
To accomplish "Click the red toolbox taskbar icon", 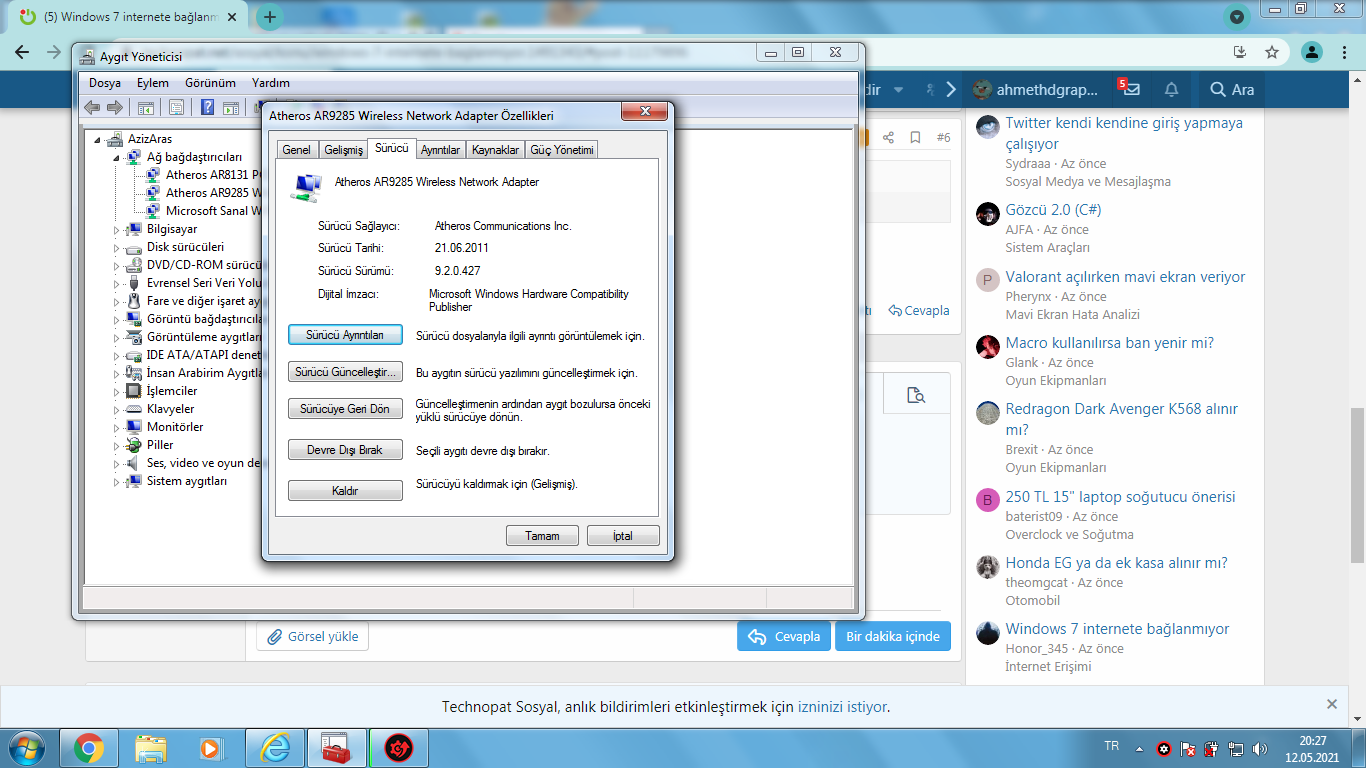I will coord(337,747).
